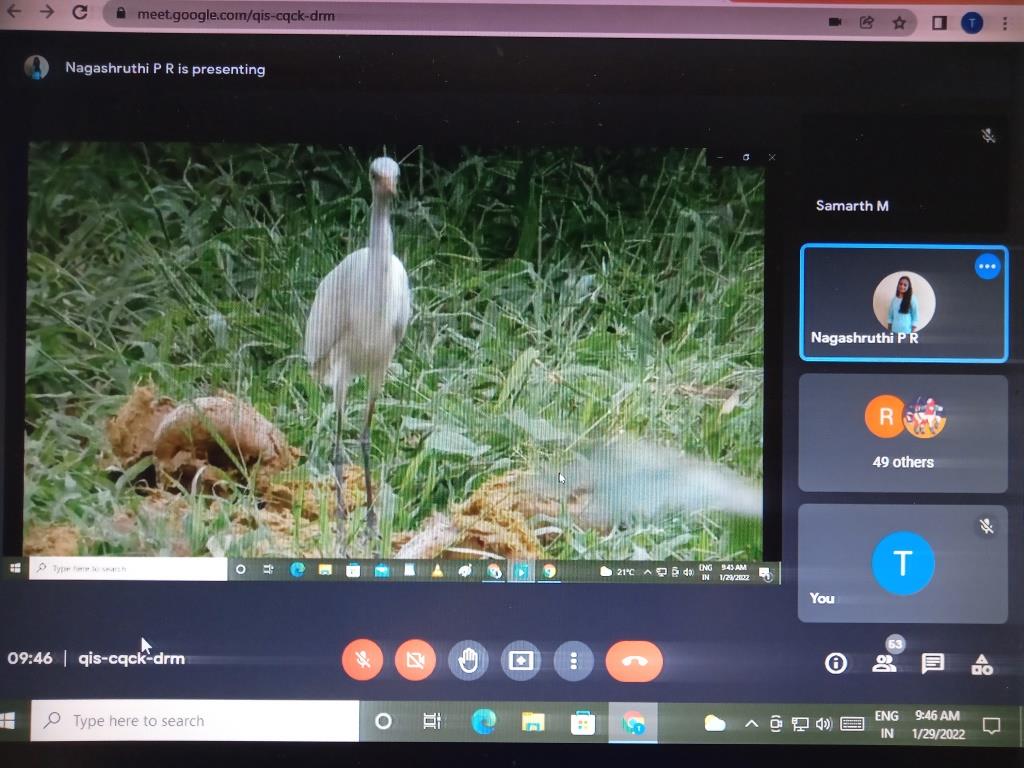Open the Chrome profile avatar T
This screenshot has width=1024, height=768.
[x=972, y=24]
